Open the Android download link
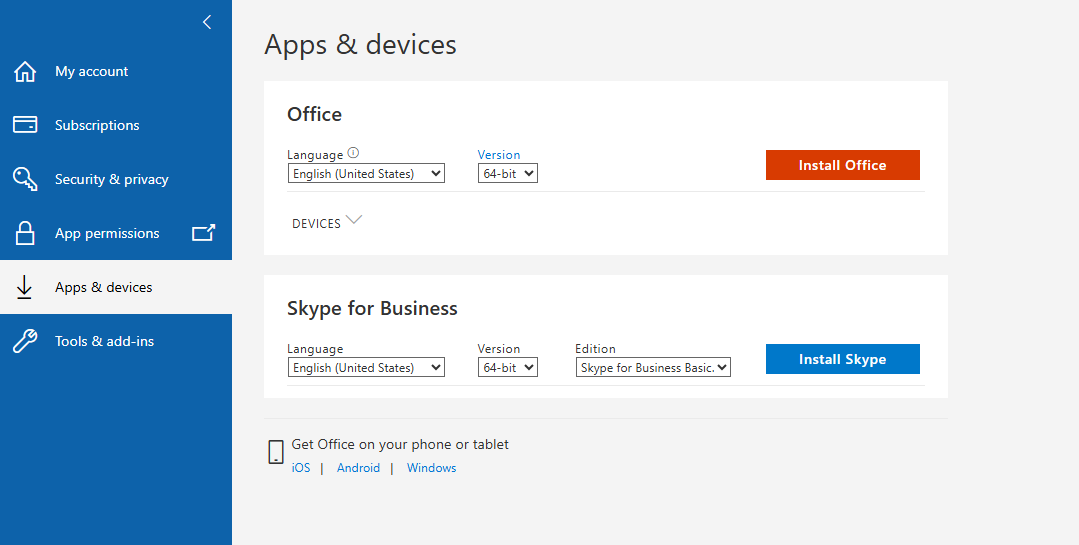 pyautogui.click(x=359, y=468)
